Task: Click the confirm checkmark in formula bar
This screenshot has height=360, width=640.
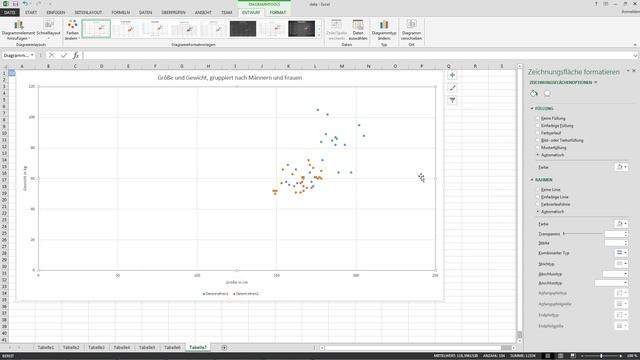Action: [64, 55]
